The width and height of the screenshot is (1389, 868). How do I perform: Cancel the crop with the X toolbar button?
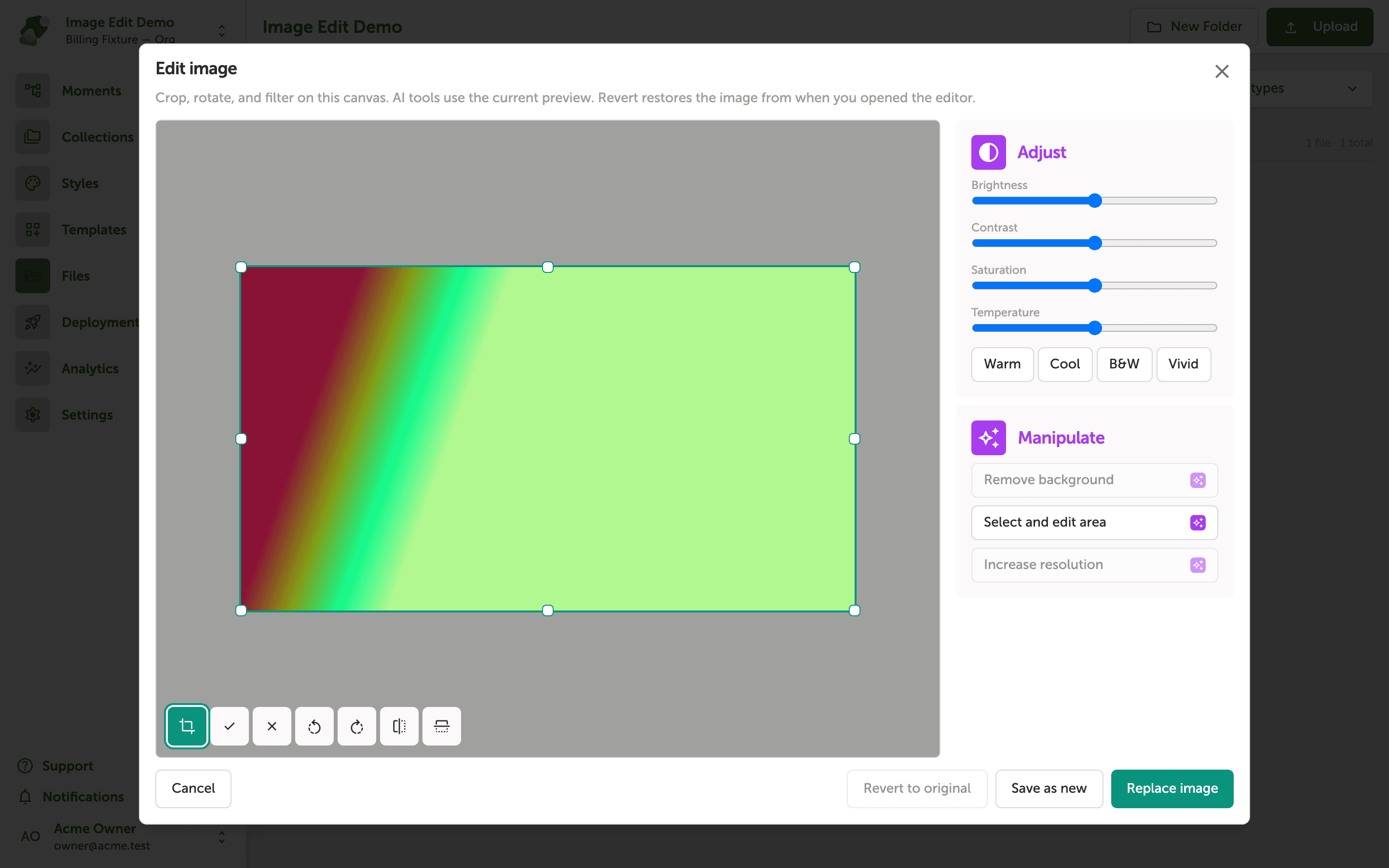pyautogui.click(x=272, y=726)
